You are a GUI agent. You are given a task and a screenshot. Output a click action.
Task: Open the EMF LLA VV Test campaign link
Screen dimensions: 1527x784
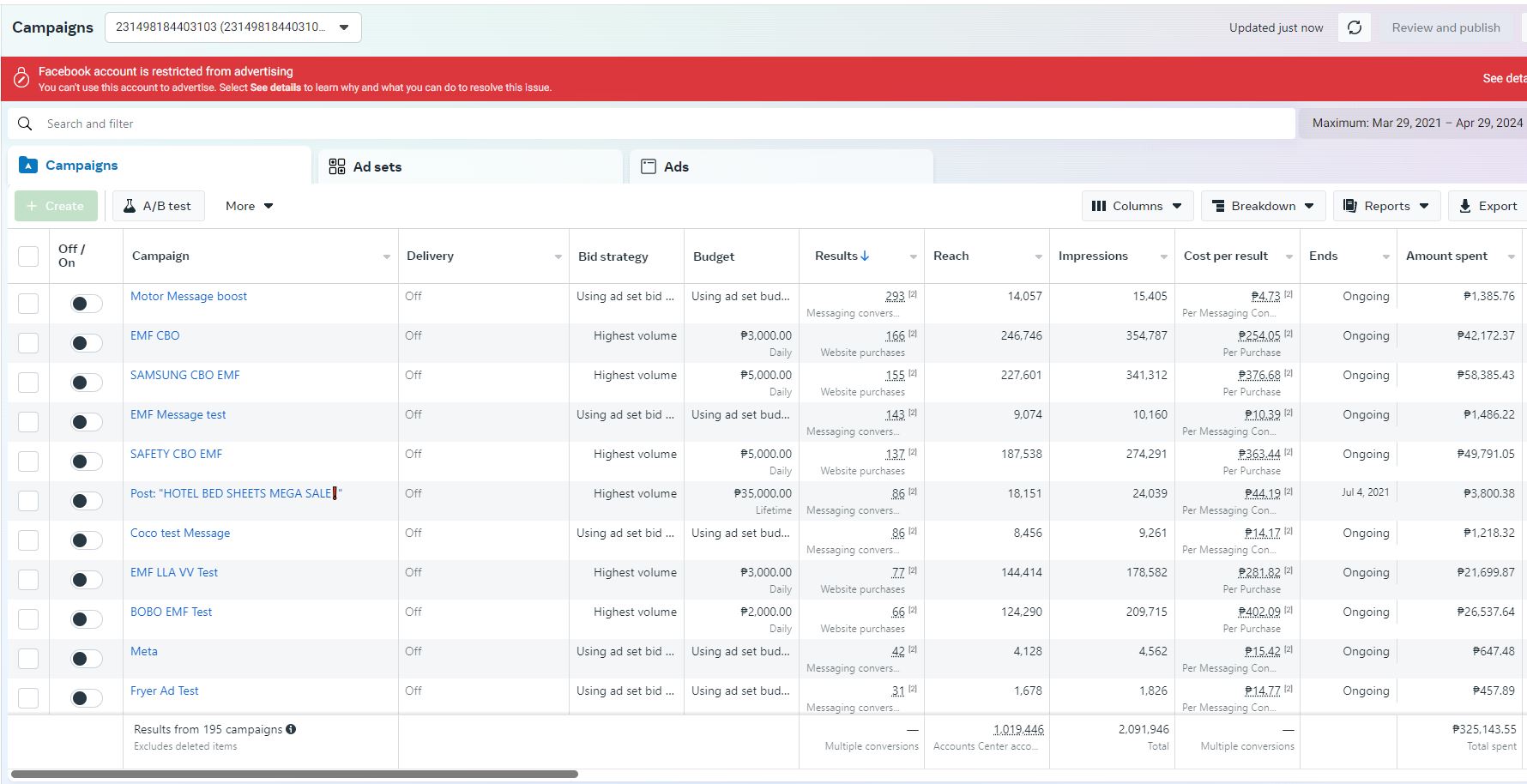[x=174, y=572]
